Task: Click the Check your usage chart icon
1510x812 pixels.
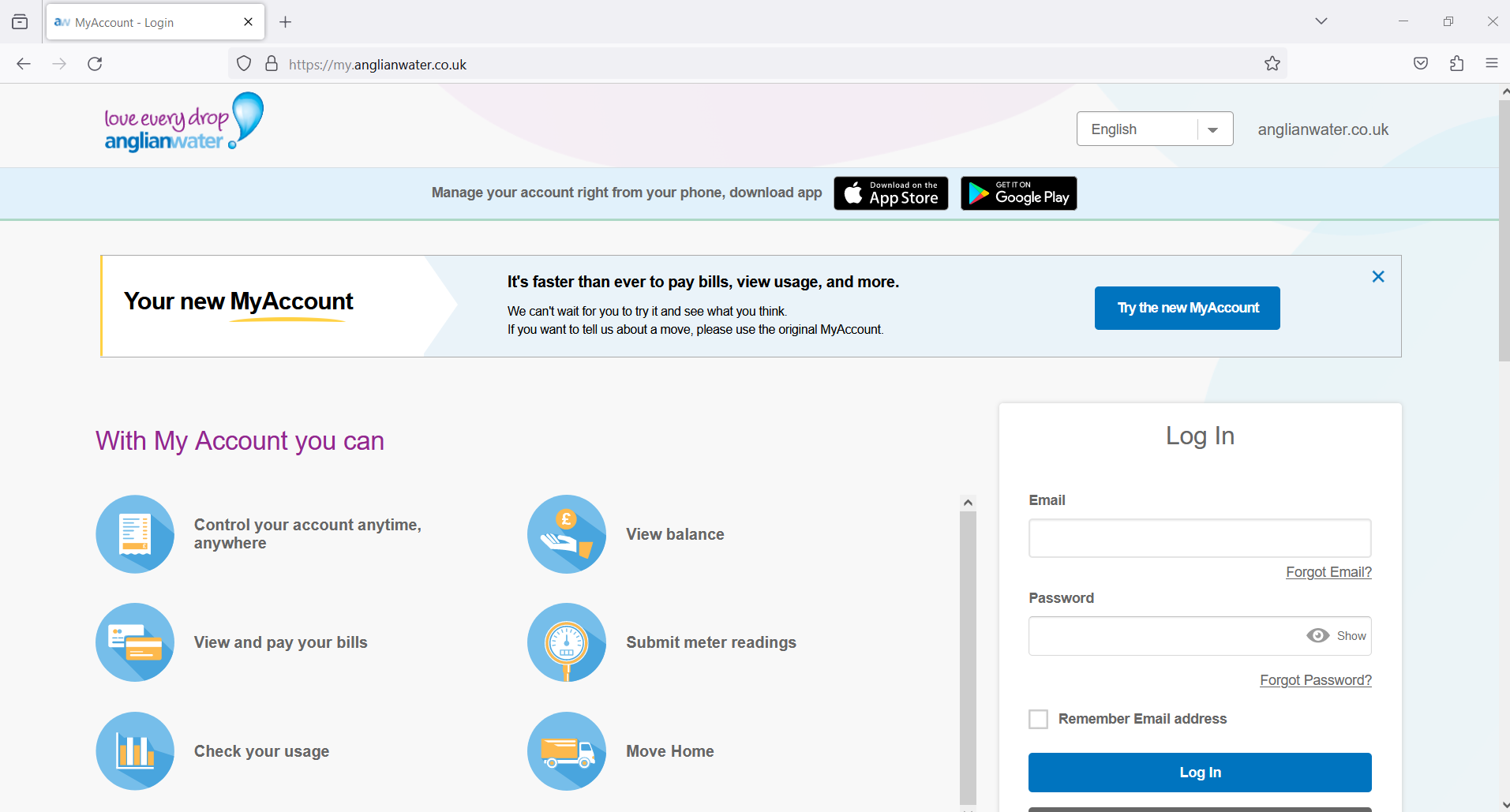Action: tap(134, 750)
